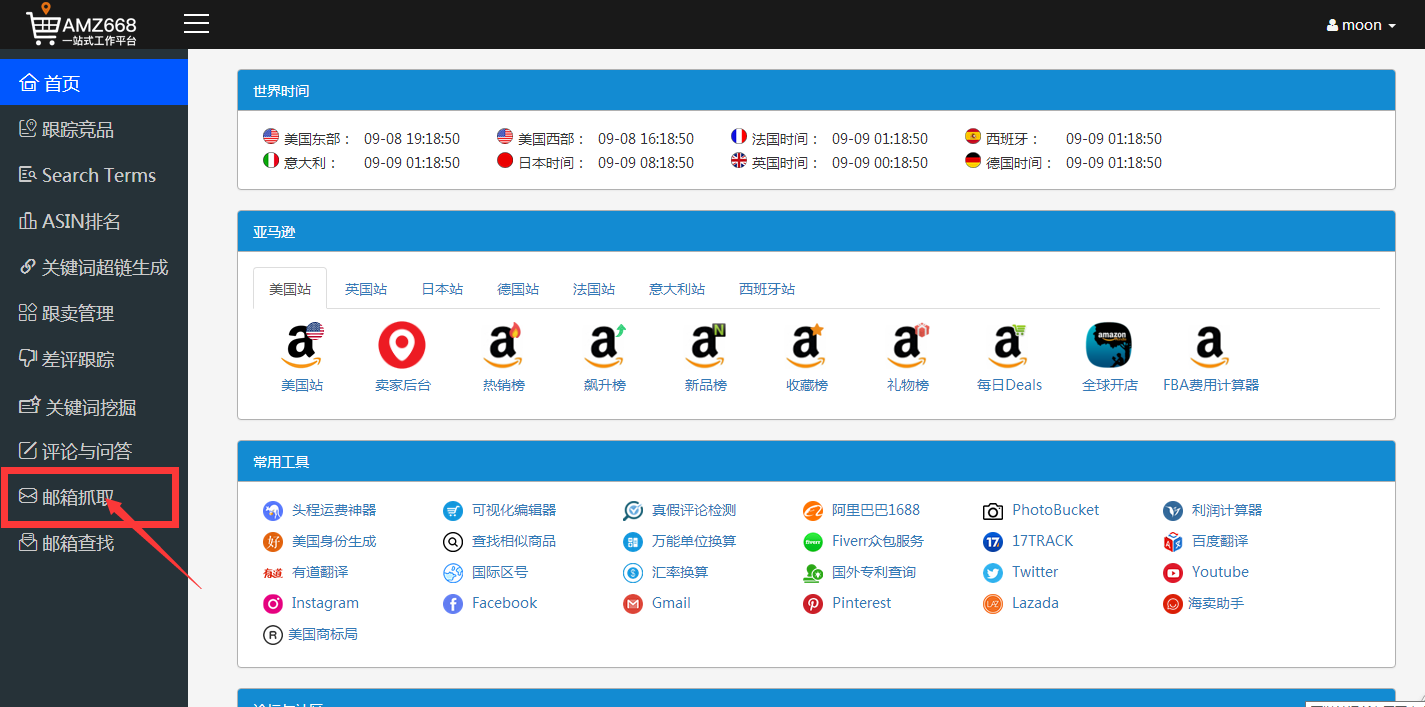Open the 礼物榜 Amazon icon
Image resolution: width=1425 pixels, height=707 pixels.
[908, 345]
